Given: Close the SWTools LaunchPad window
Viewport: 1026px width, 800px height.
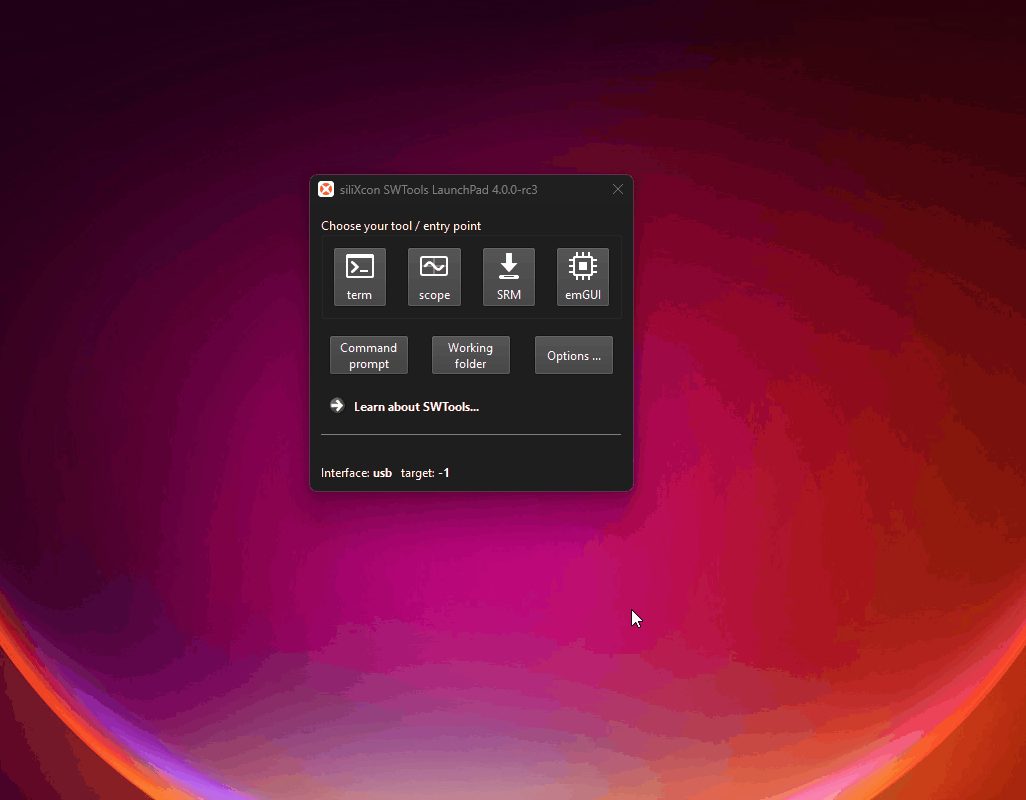Looking at the screenshot, I should (618, 189).
